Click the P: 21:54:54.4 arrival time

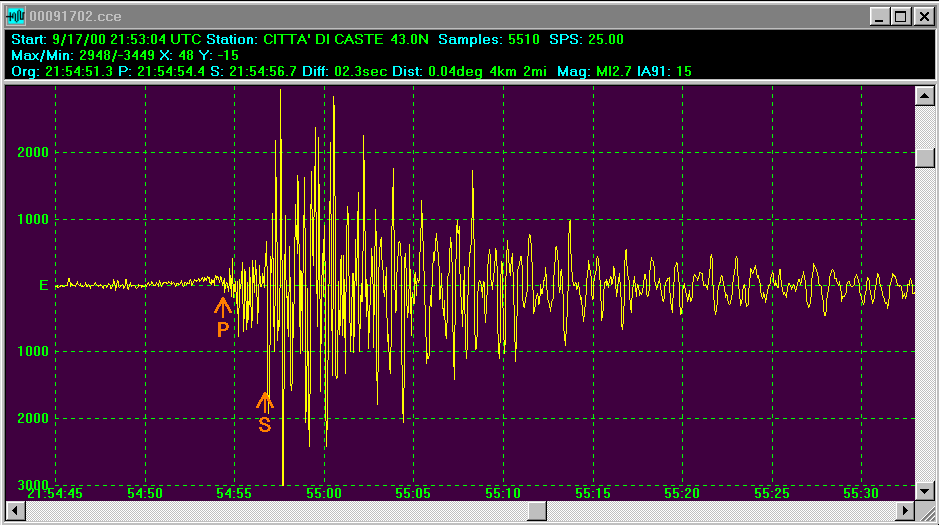point(162,72)
